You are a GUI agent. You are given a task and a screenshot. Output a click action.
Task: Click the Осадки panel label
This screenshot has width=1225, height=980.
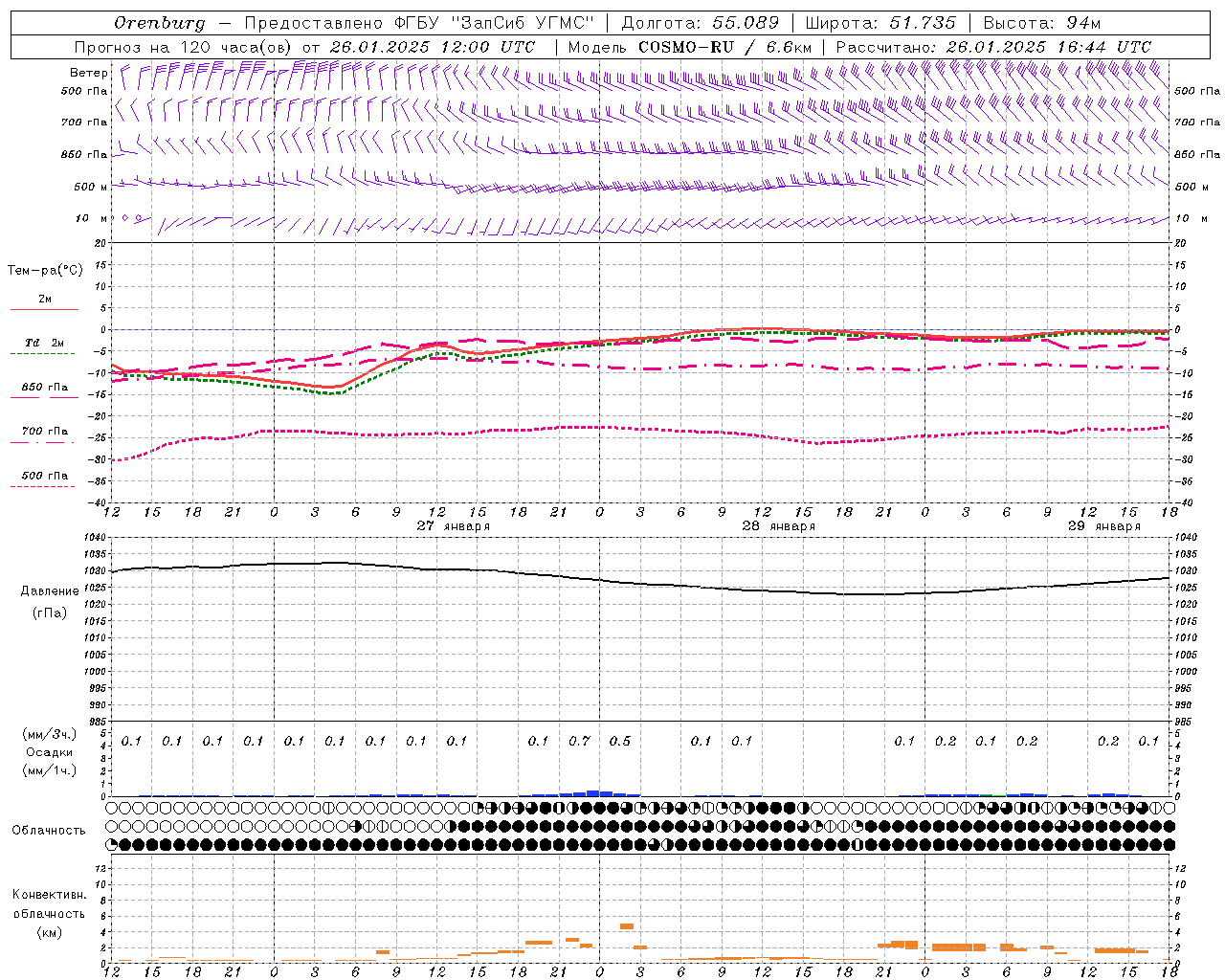click(50, 752)
